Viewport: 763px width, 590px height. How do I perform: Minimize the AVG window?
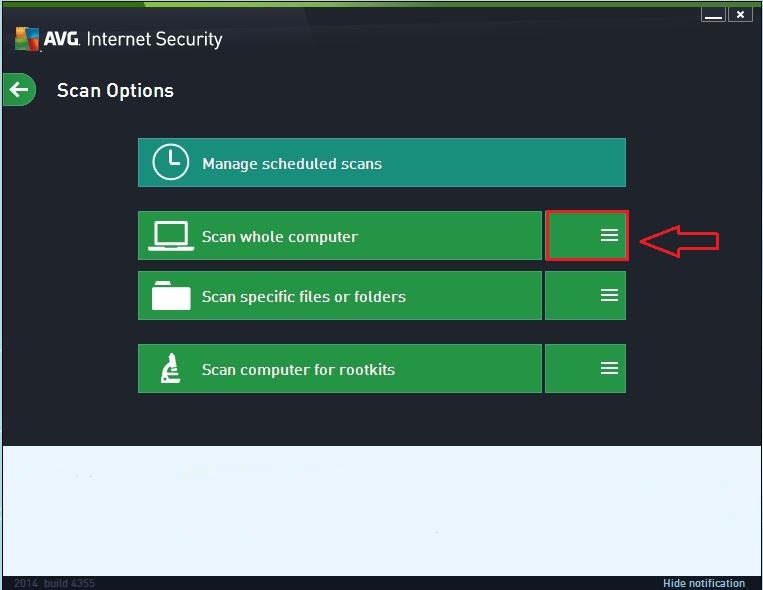tap(713, 15)
